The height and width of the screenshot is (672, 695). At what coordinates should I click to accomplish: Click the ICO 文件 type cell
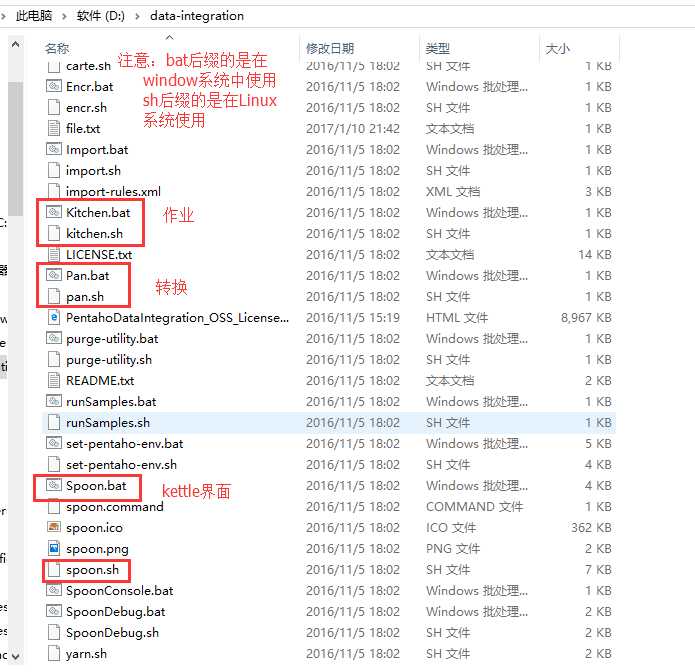(x=451, y=527)
